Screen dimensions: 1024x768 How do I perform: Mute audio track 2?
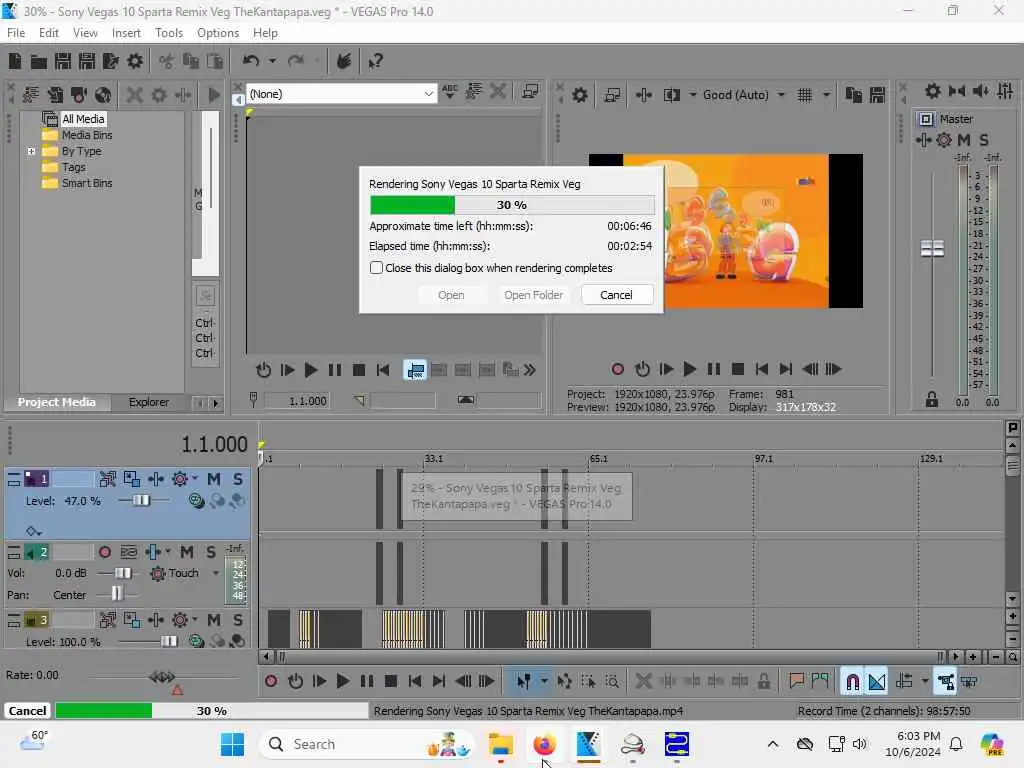tap(187, 552)
